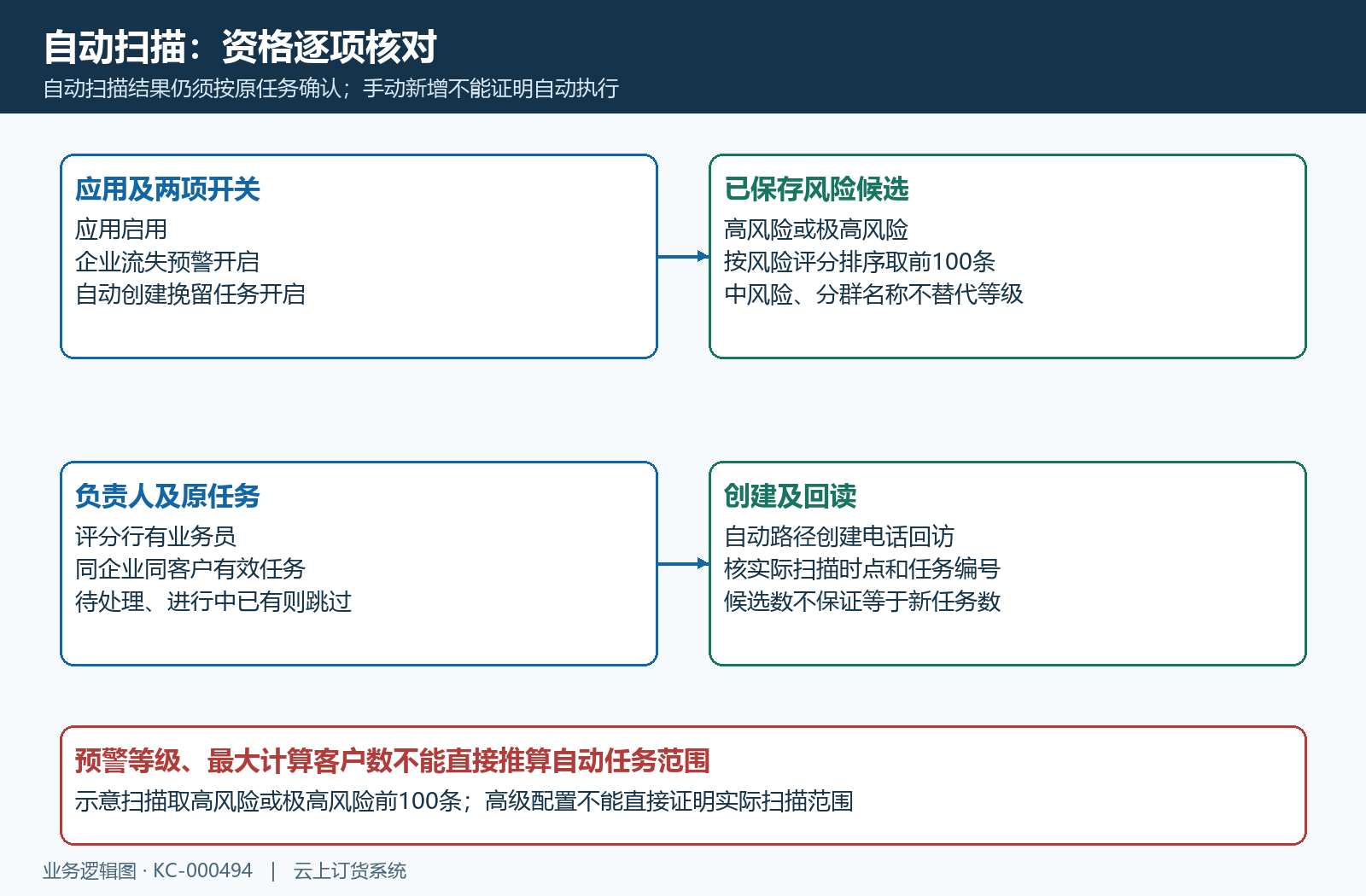Click the line "企业流失预警开启"
The width and height of the screenshot is (1366, 896).
(x=167, y=261)
